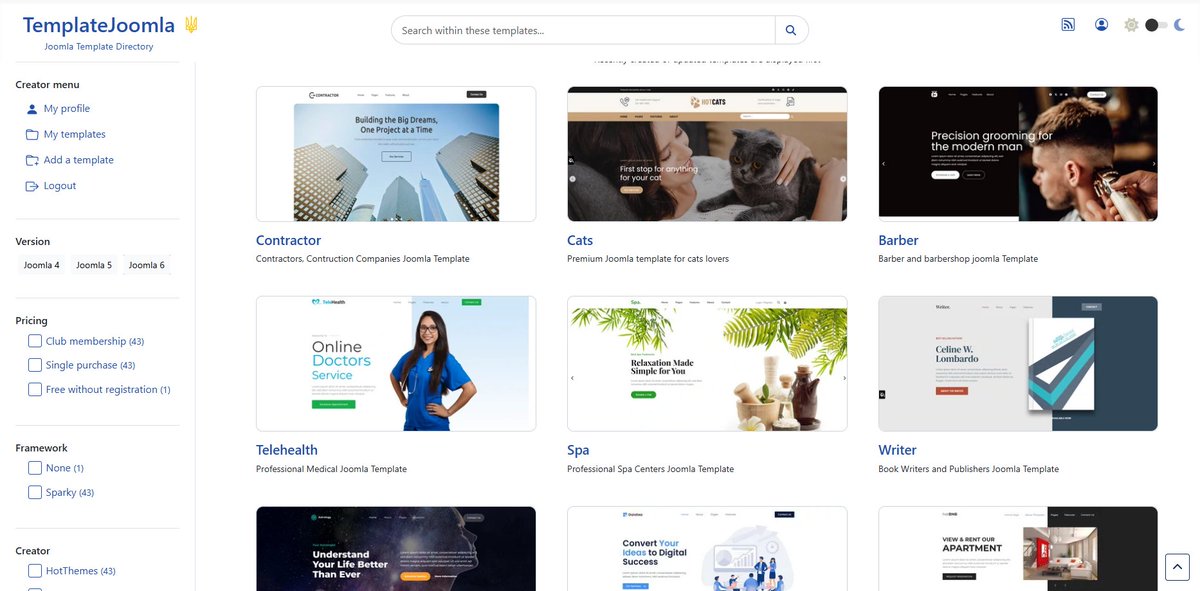The width and height of the screenshot is (1200, 591).
Task: Check the None framework filter
Action: tap(35, 468)
